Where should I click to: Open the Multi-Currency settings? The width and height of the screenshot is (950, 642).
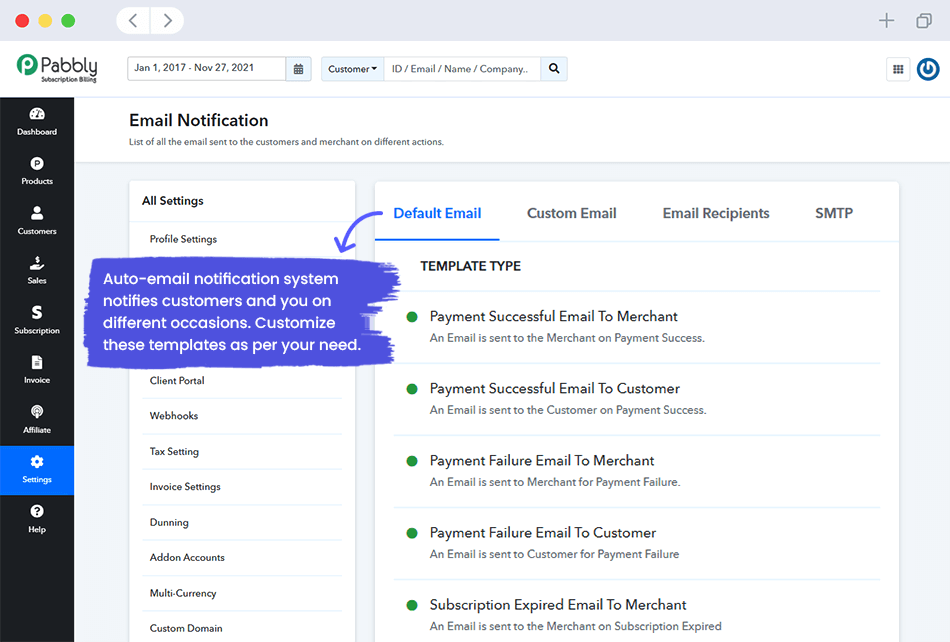(183, 592)
